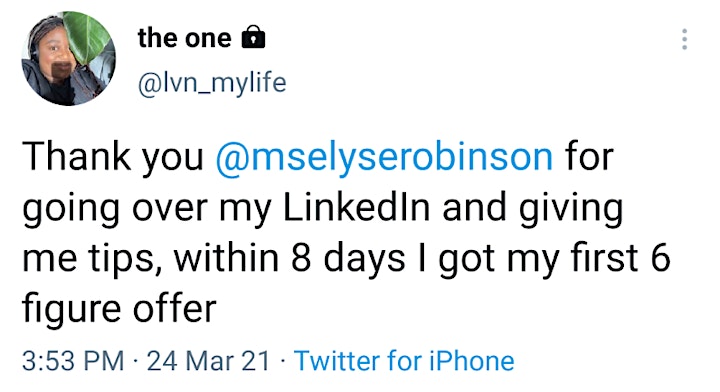
Task: Click the "figure offer" last line
Action: [x=119, y=308]
